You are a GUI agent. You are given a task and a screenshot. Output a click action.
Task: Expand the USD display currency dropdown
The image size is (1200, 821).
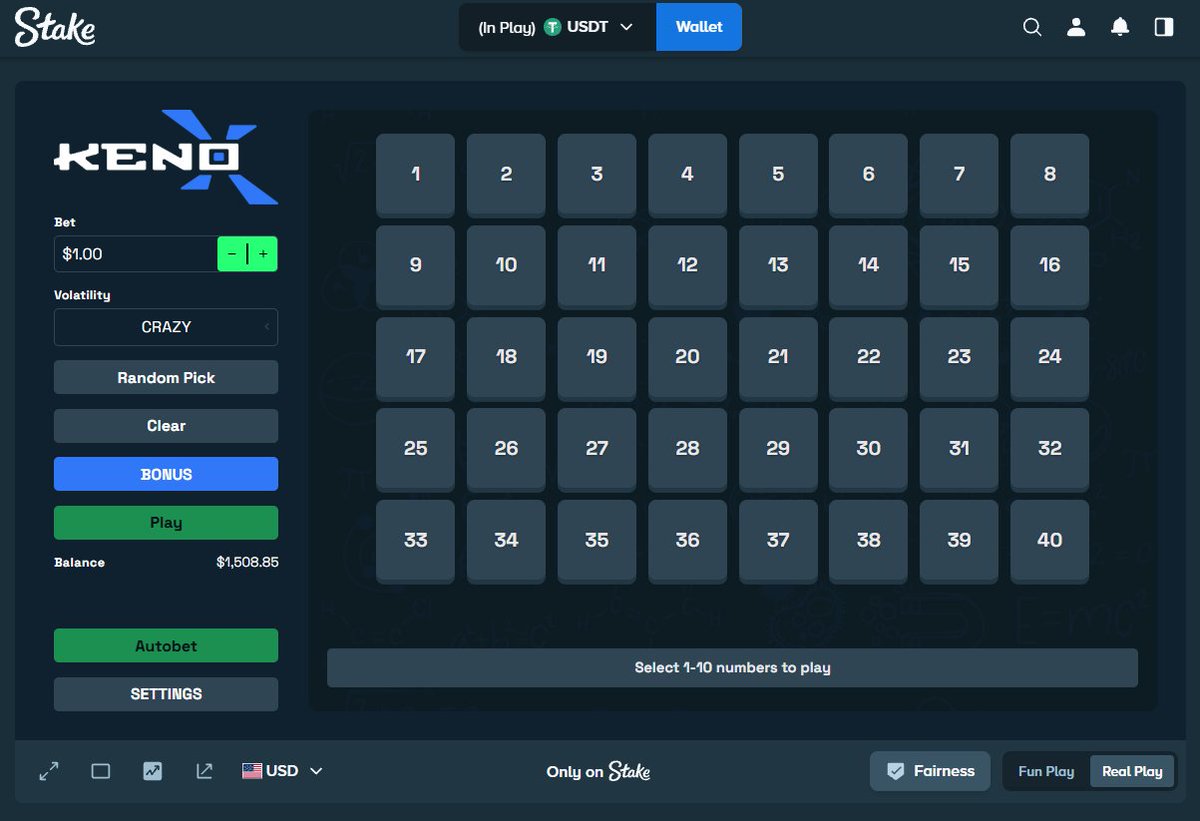tap(283, 771)
